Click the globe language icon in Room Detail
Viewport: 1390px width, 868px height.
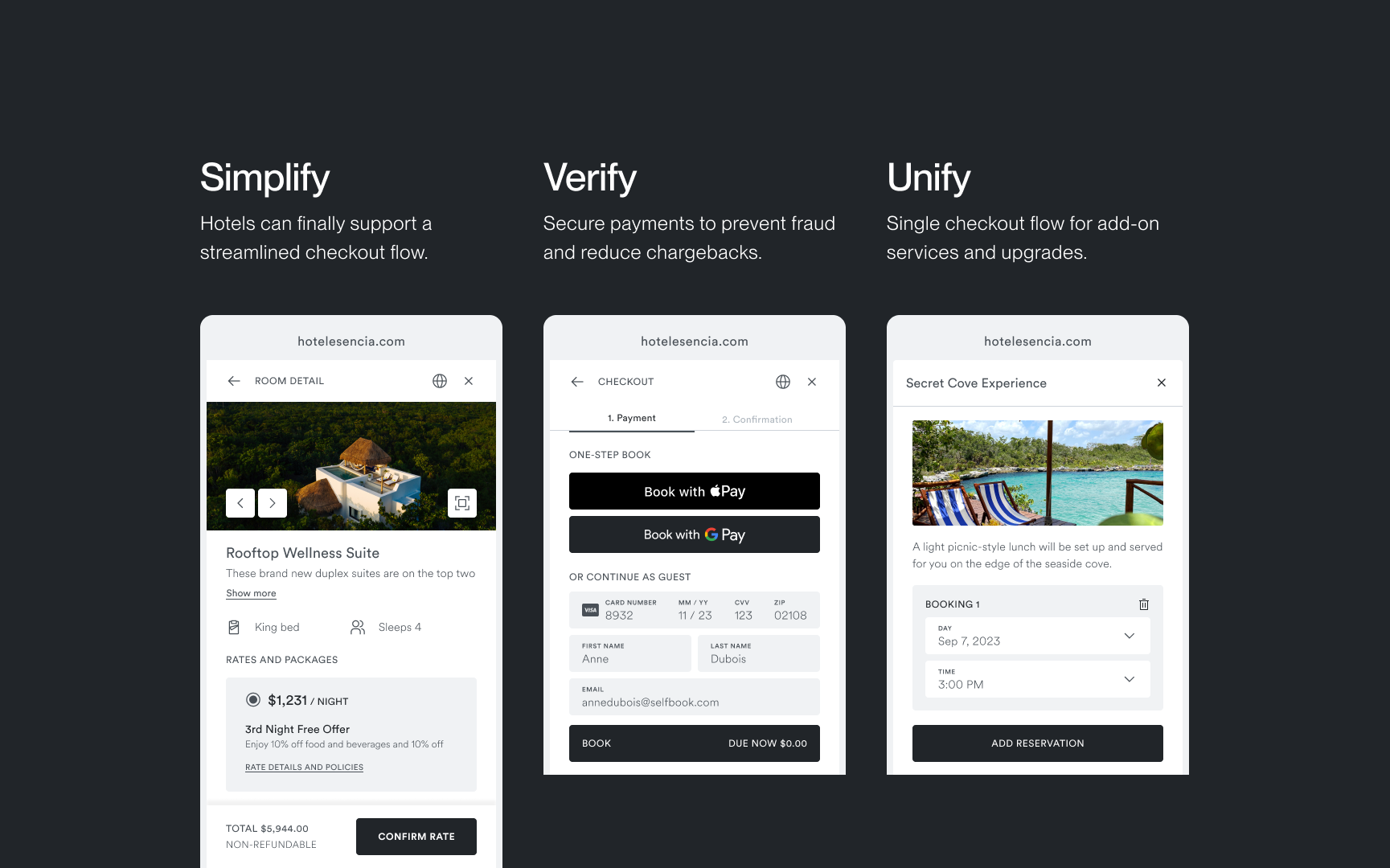point(440,381)
